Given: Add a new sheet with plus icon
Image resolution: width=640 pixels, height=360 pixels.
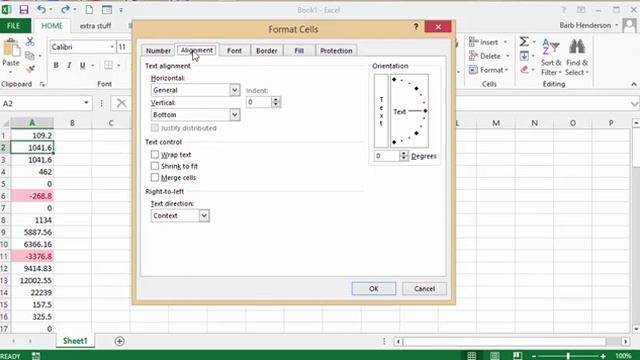Looking at the screenshot, I should coord(120,341).
